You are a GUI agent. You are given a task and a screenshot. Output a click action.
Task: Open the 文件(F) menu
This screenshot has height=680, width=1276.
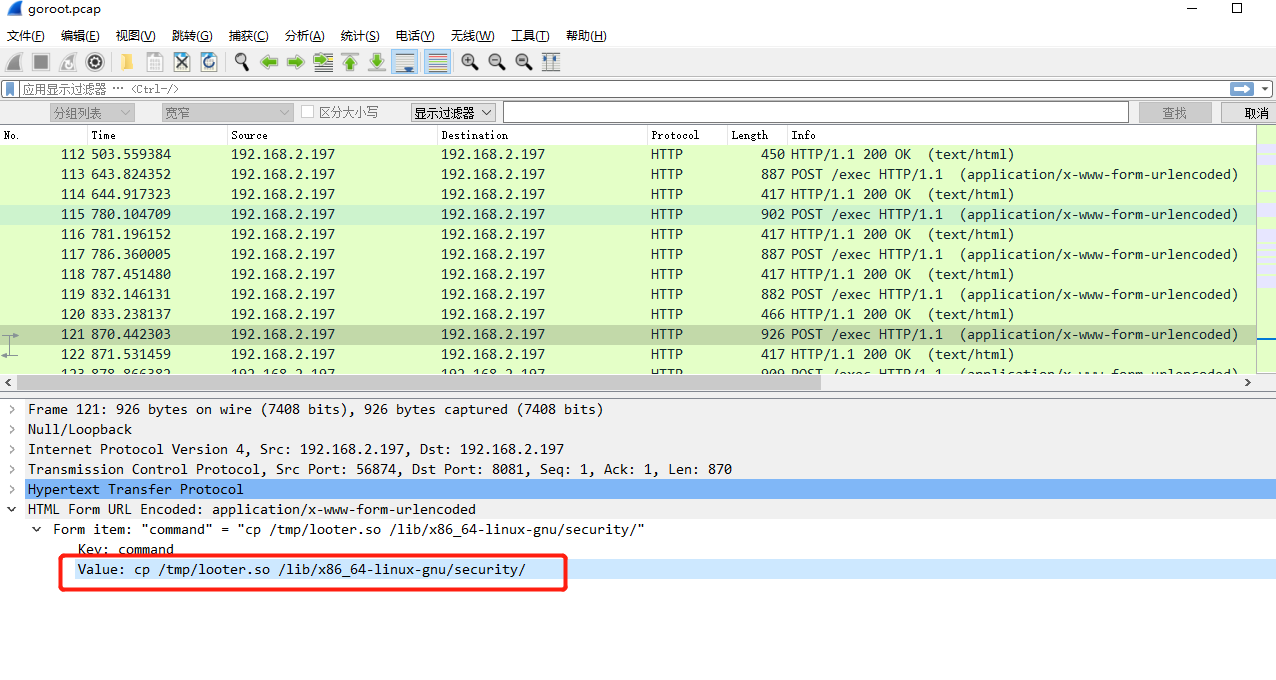click(26, 36)
